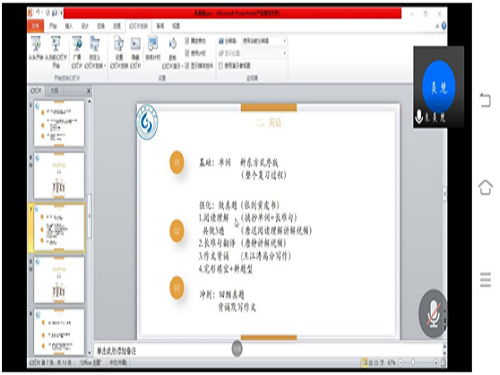Viewport: 500px width, 375px height.
Task: Click the notes pane text field
Action: [268, 350]
